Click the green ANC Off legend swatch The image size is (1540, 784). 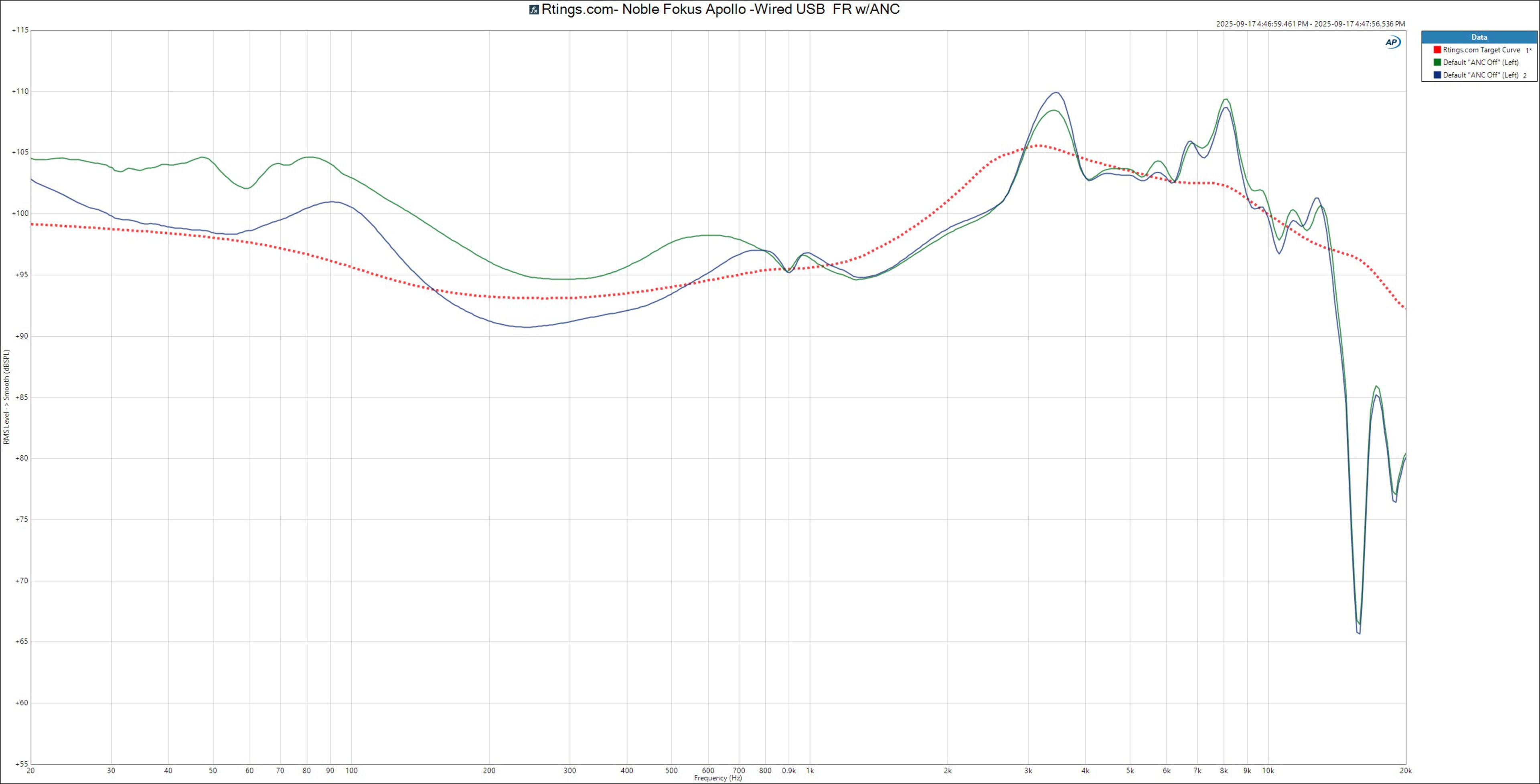pos(1437,63)
